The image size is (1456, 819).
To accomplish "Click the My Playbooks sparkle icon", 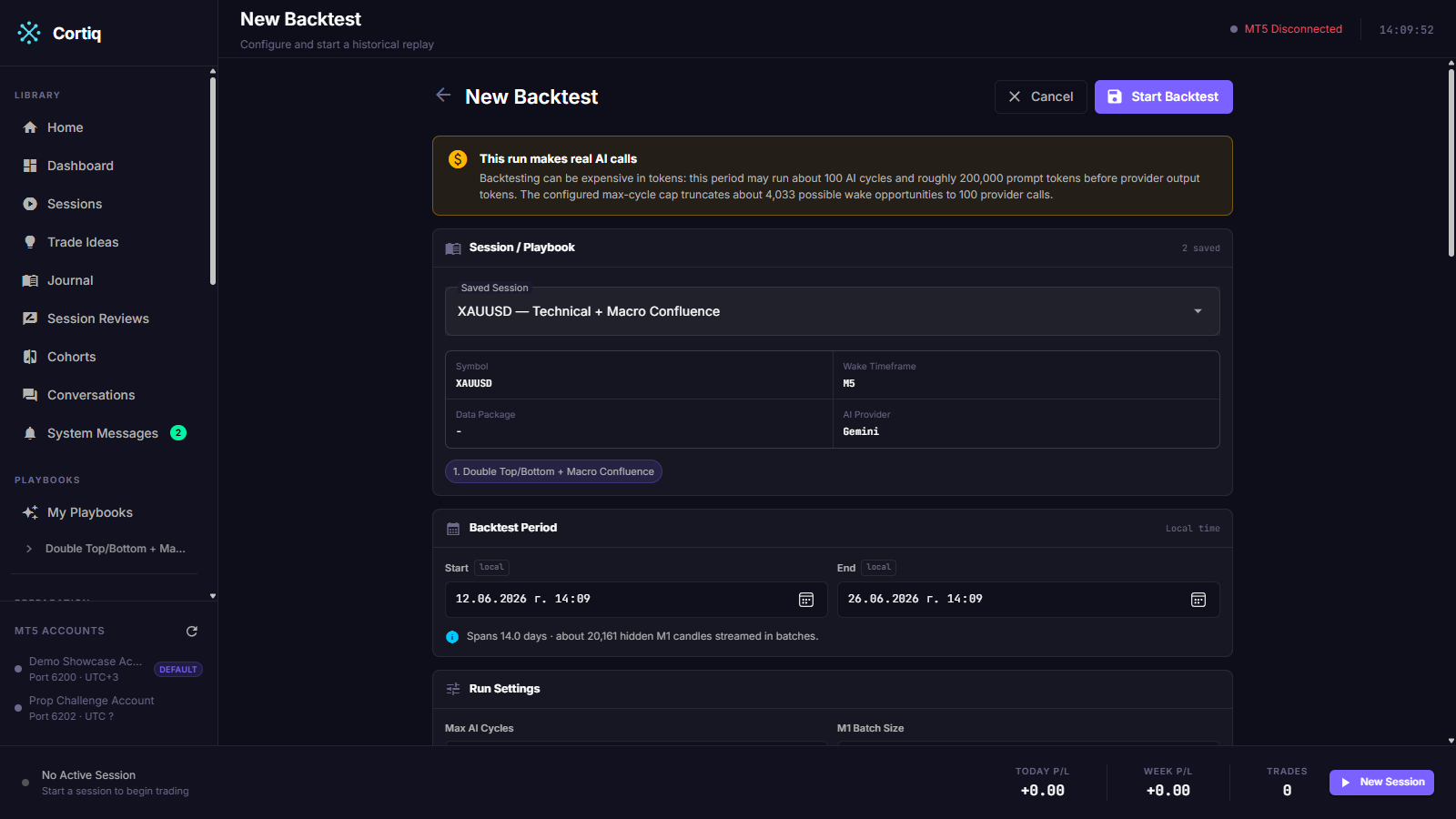I will point(30,512).
